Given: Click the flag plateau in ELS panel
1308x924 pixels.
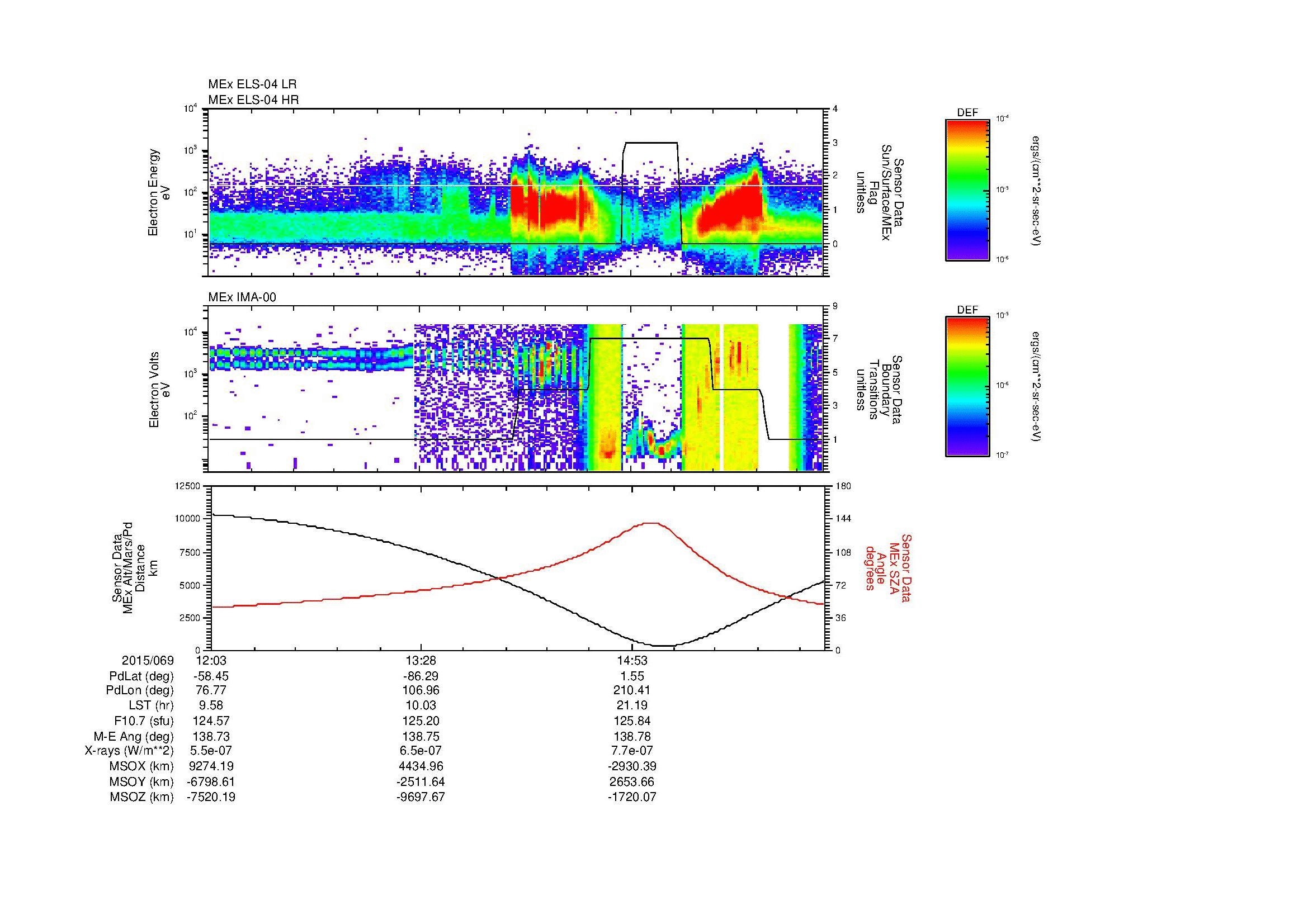Looking at the screenshot, I should 650,143.
